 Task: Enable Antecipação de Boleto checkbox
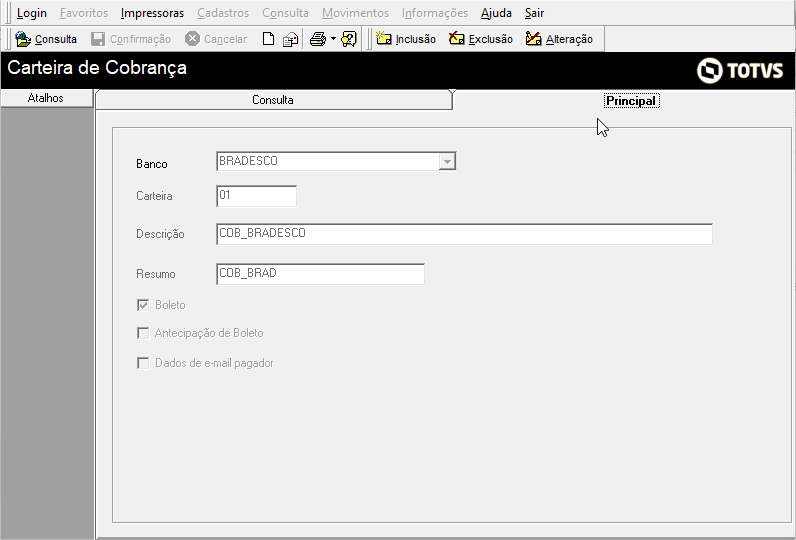pyautogui.click(x=143, y=333)
